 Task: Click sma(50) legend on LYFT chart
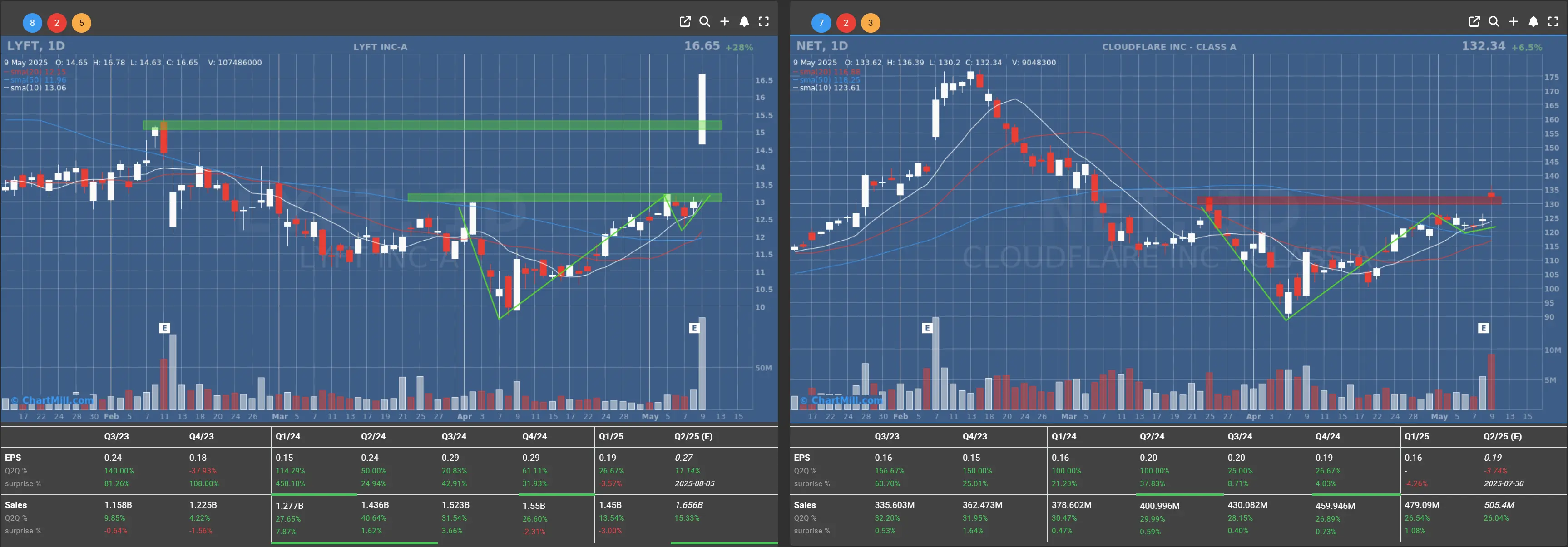coord(35,80)
